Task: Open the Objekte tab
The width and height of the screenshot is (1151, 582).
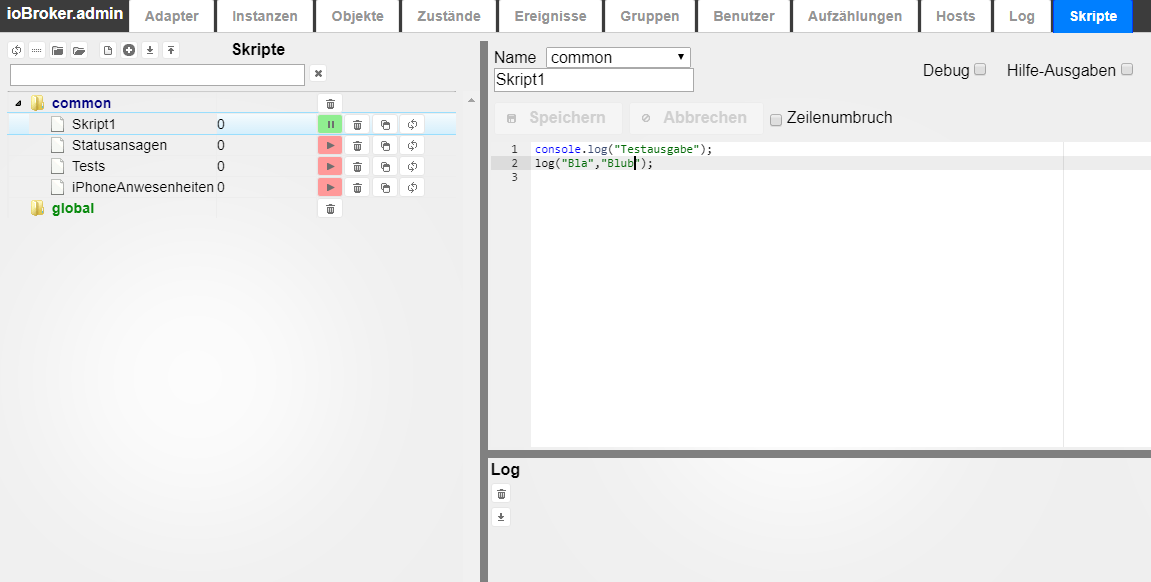Action: [357, 16]
